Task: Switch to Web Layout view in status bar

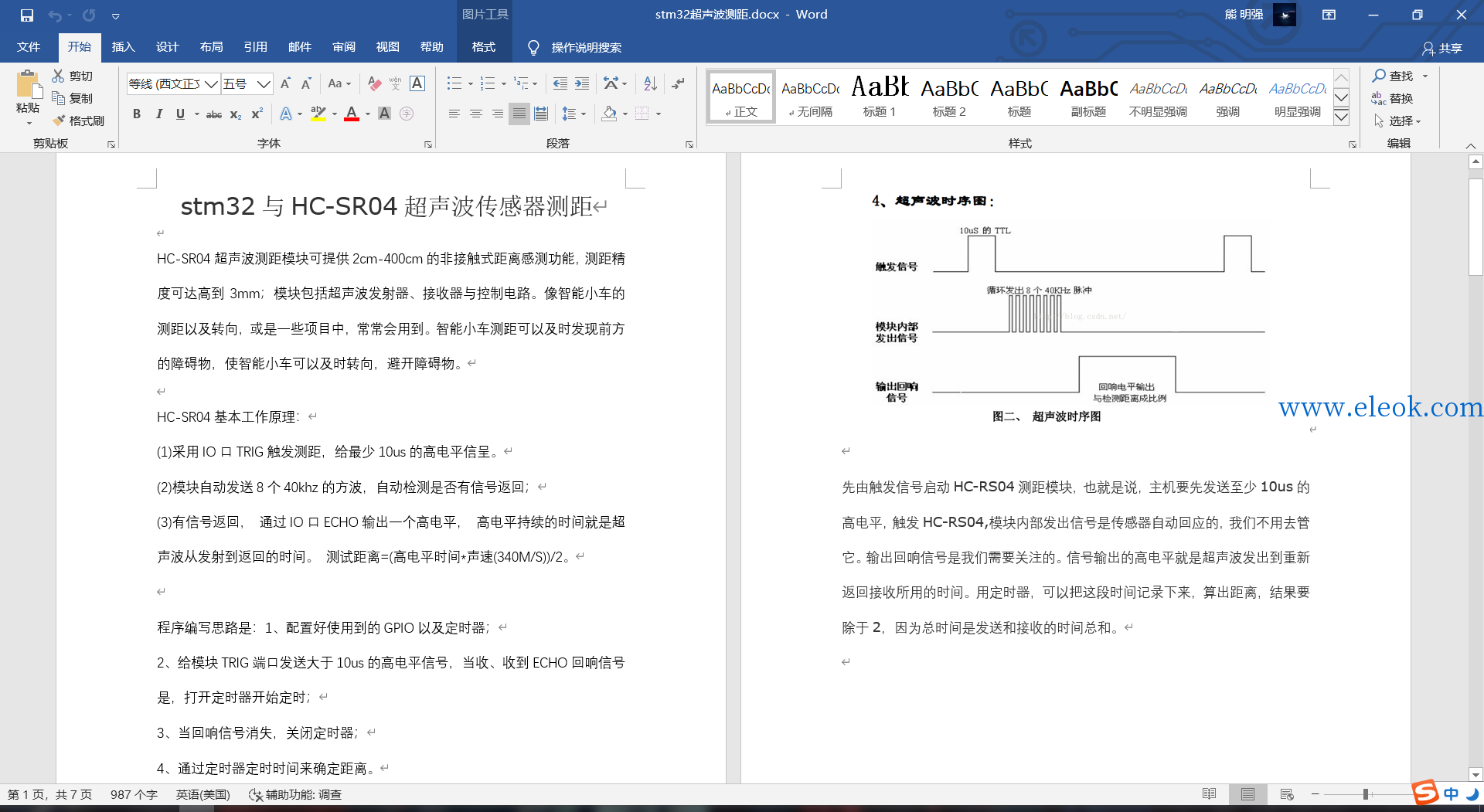Action: tap(1286, 794)
